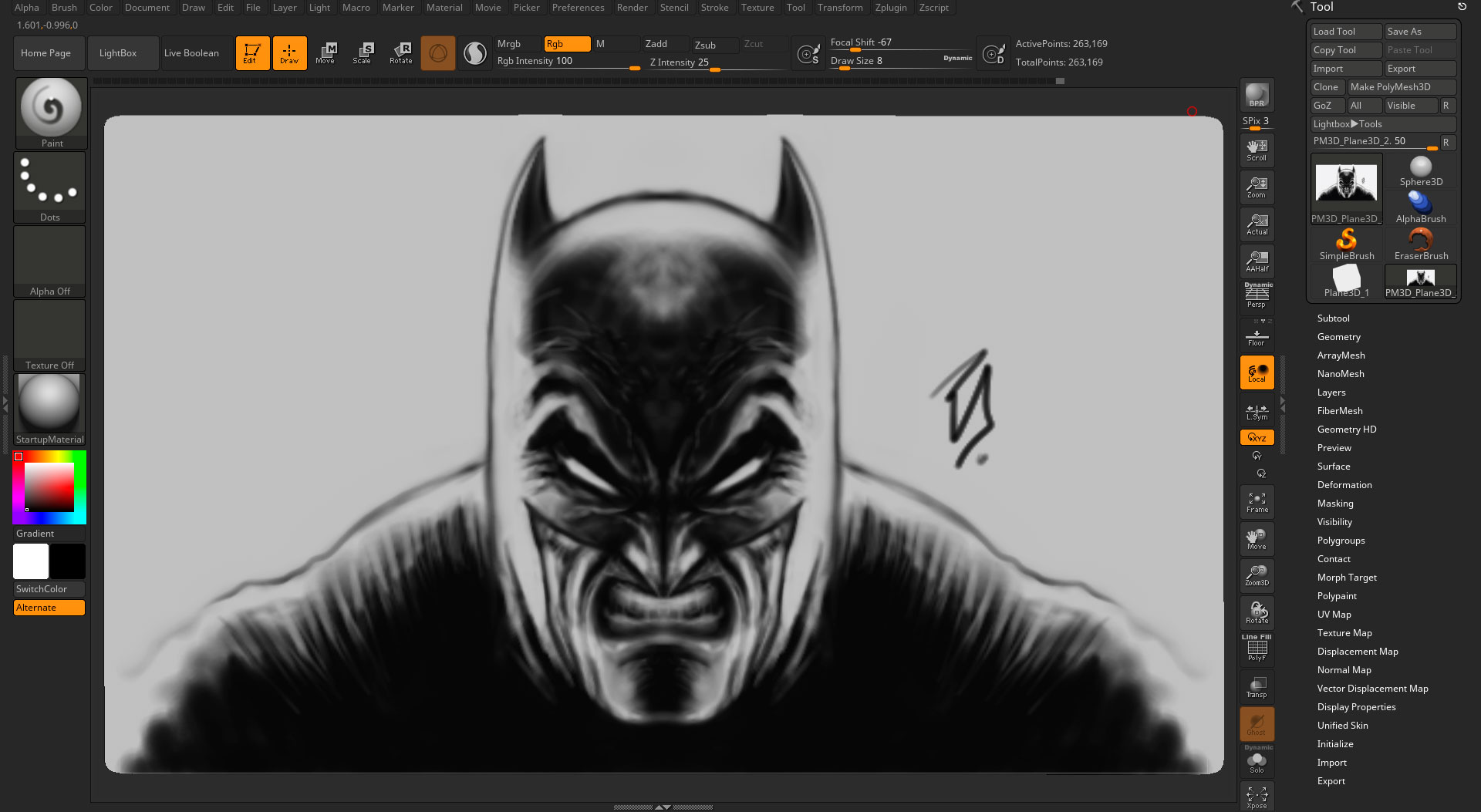Open LightBox browser

tap(123, 53)
